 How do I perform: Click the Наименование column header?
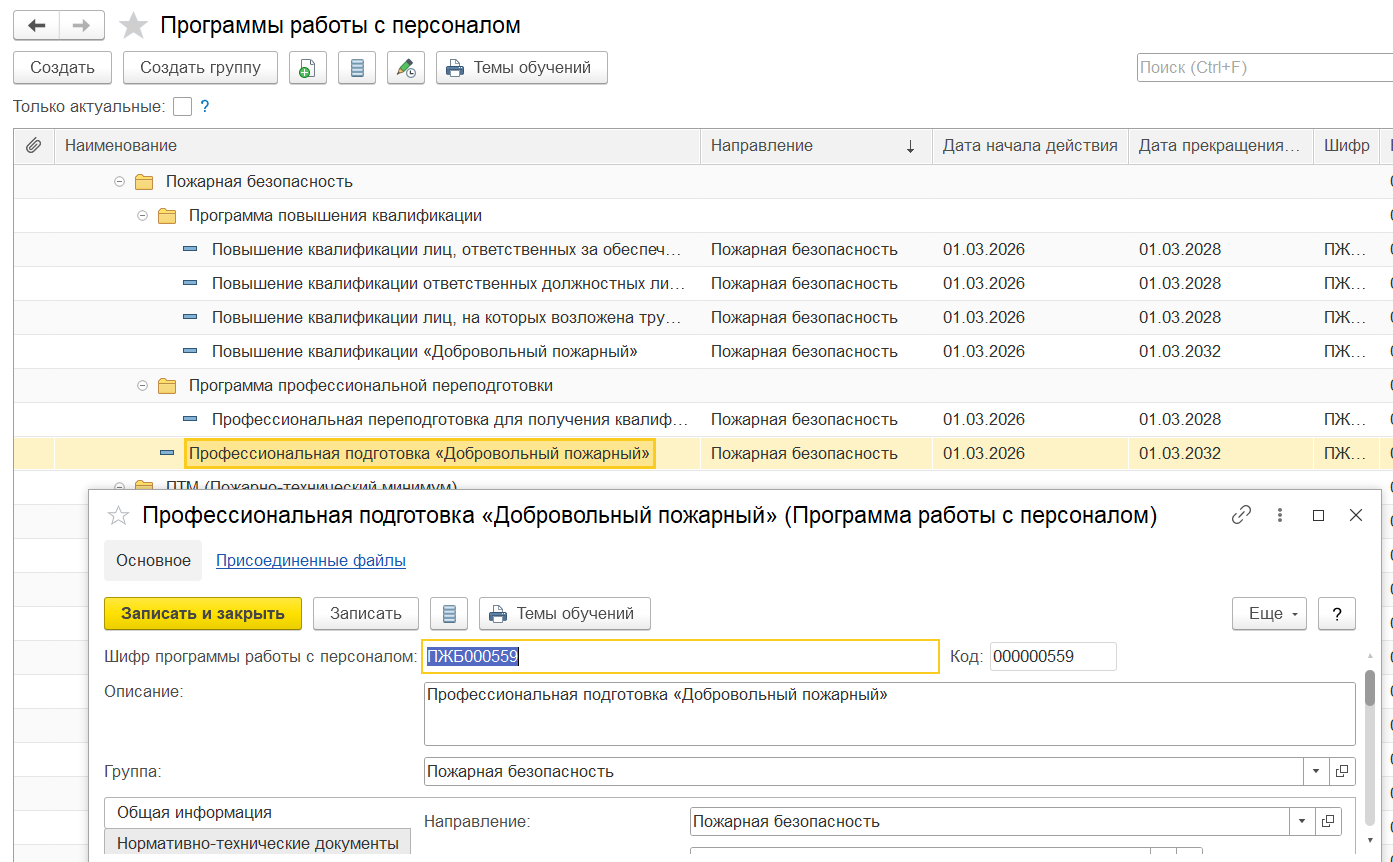point(377,146)
